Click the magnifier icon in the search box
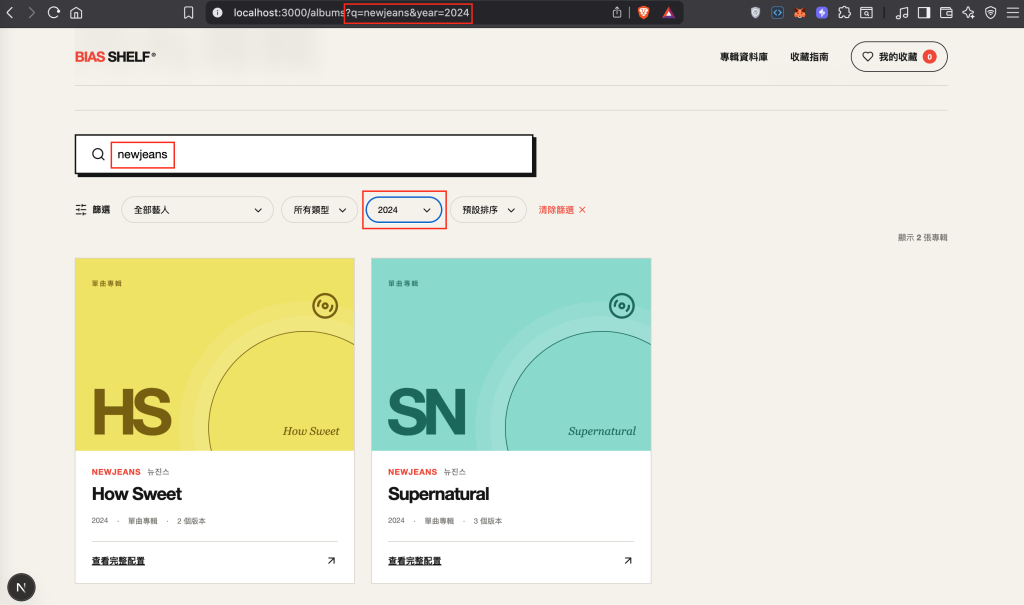 point(98,154)
